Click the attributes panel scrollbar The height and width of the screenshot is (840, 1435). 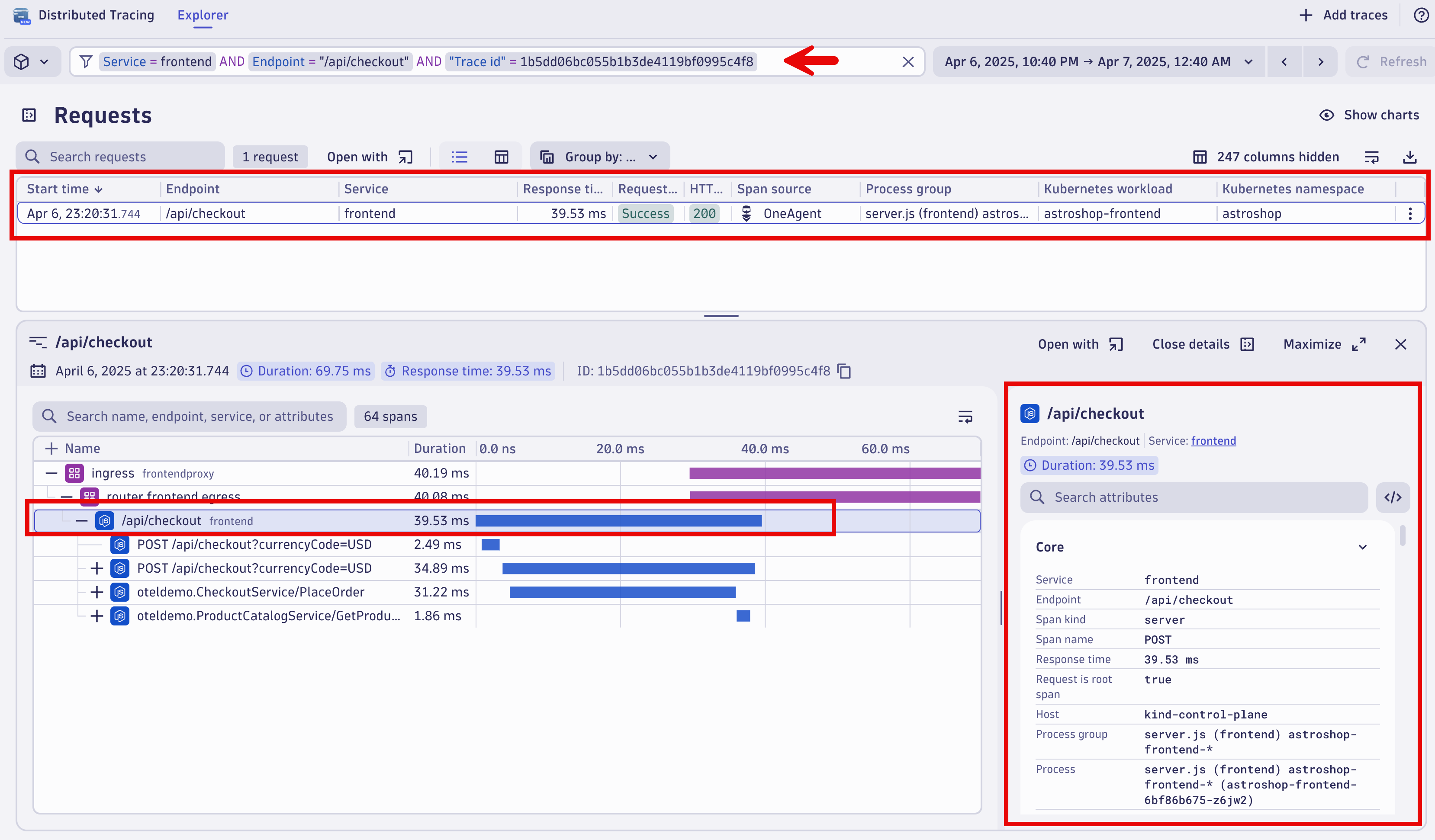(1403, 536)
